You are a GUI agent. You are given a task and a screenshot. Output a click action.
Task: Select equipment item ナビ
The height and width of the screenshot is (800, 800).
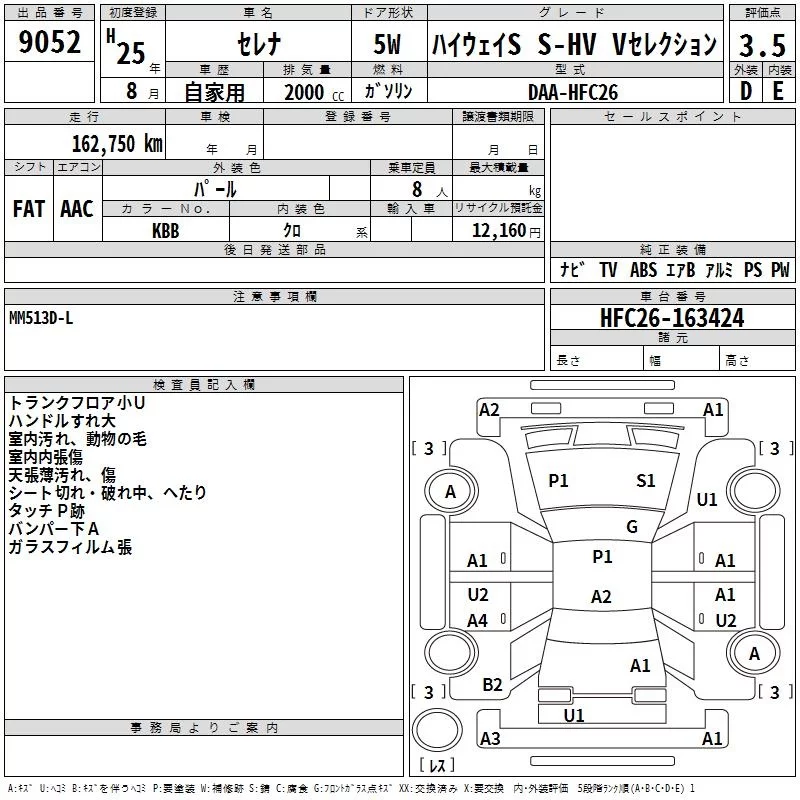coord(573,269)
